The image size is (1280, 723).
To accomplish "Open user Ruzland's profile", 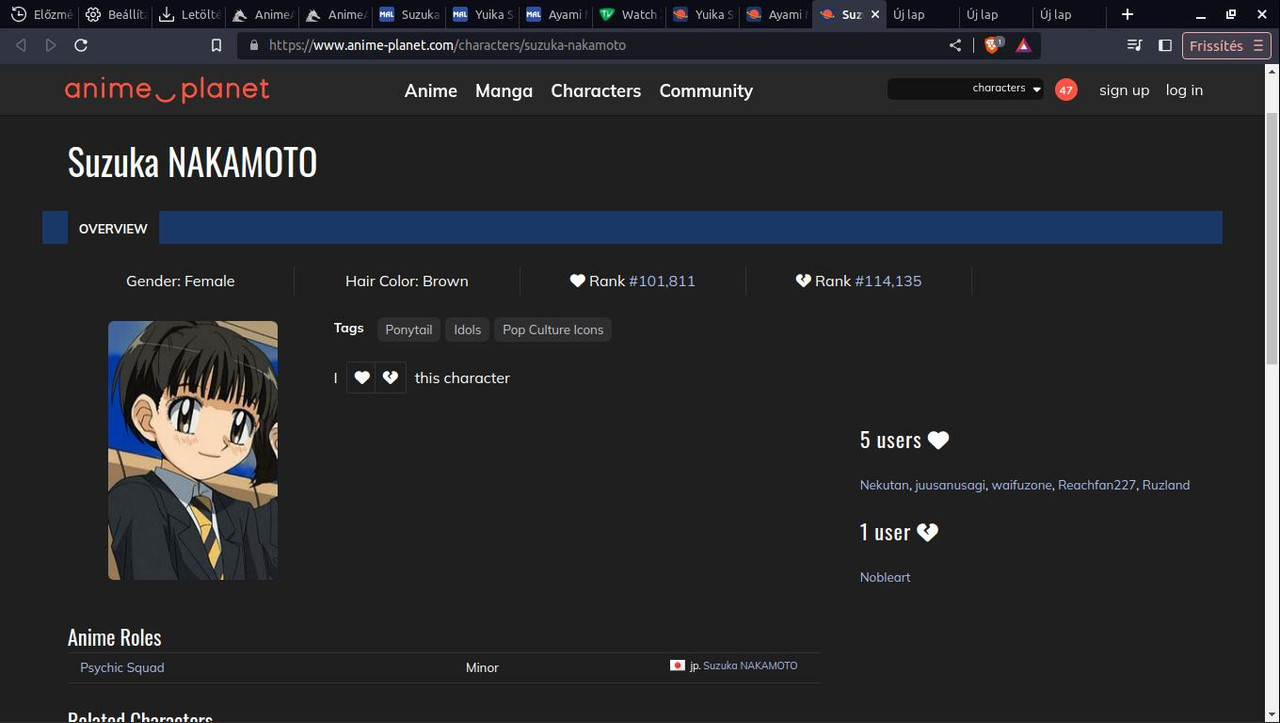I will click(1166, 485).
